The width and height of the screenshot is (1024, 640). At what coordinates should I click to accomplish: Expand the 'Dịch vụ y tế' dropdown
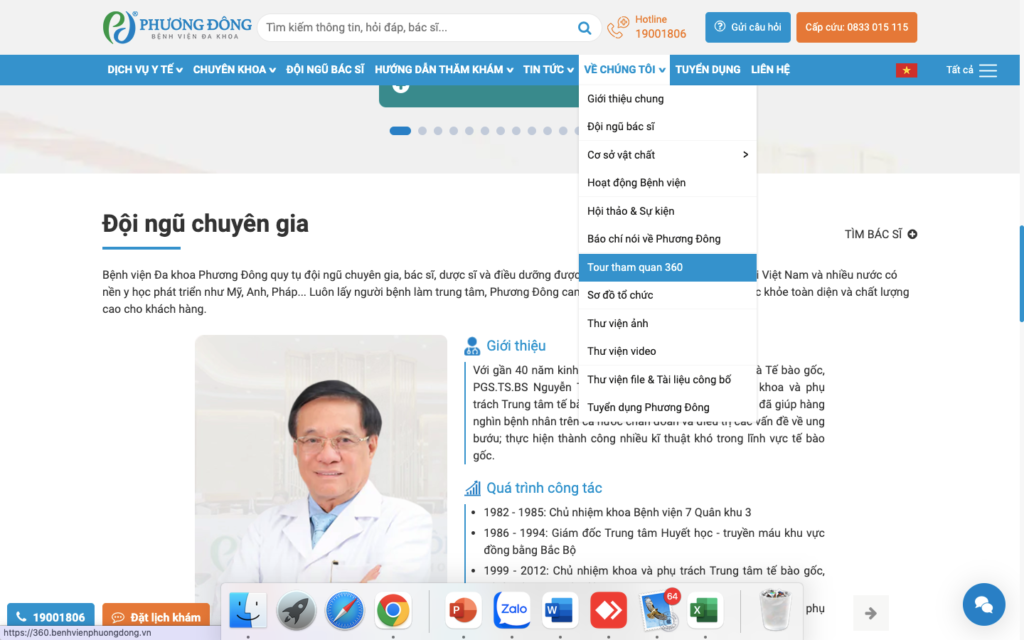[146, 70]
